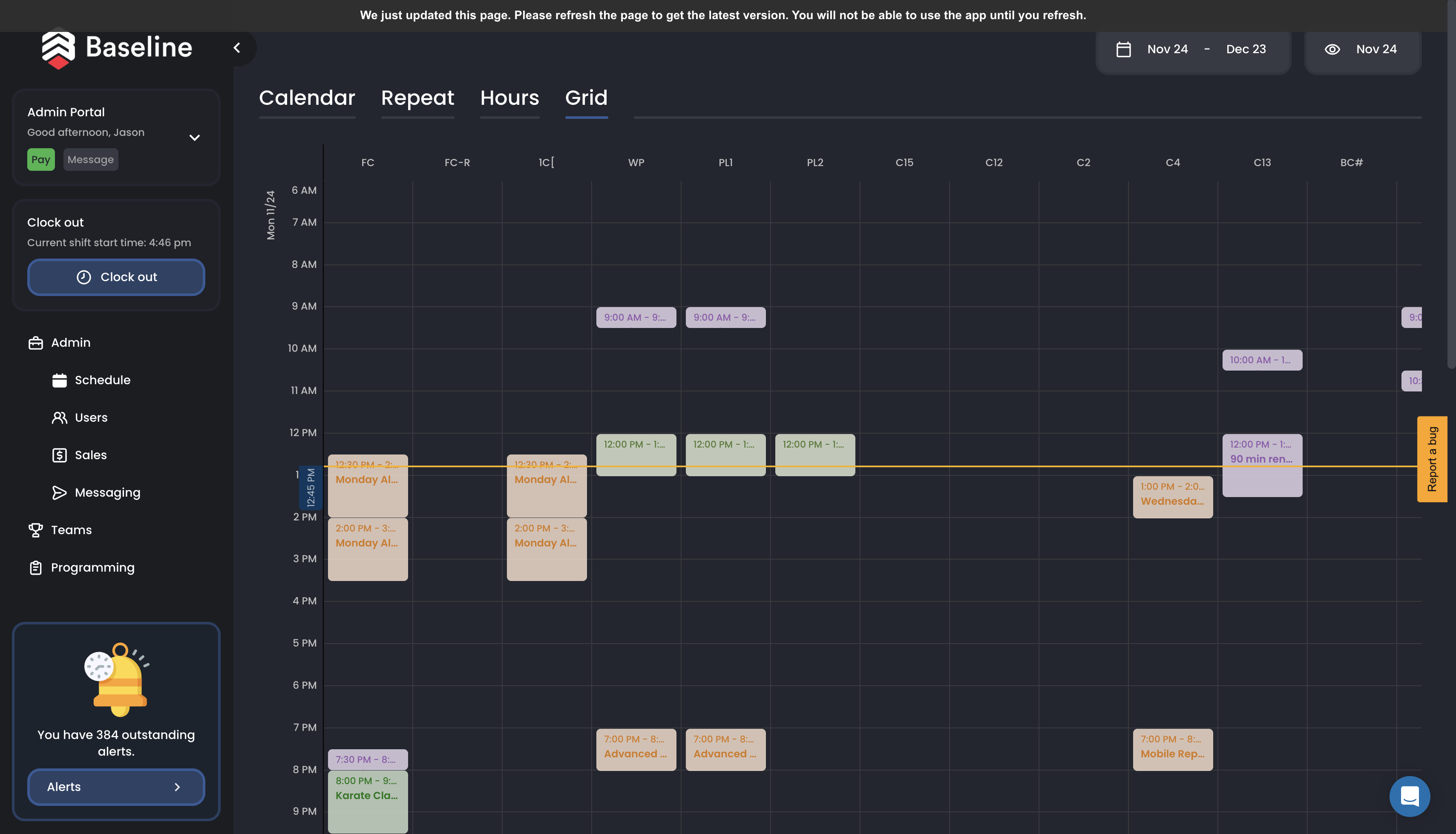Open Messaging paper plane icon

point(60,493)
